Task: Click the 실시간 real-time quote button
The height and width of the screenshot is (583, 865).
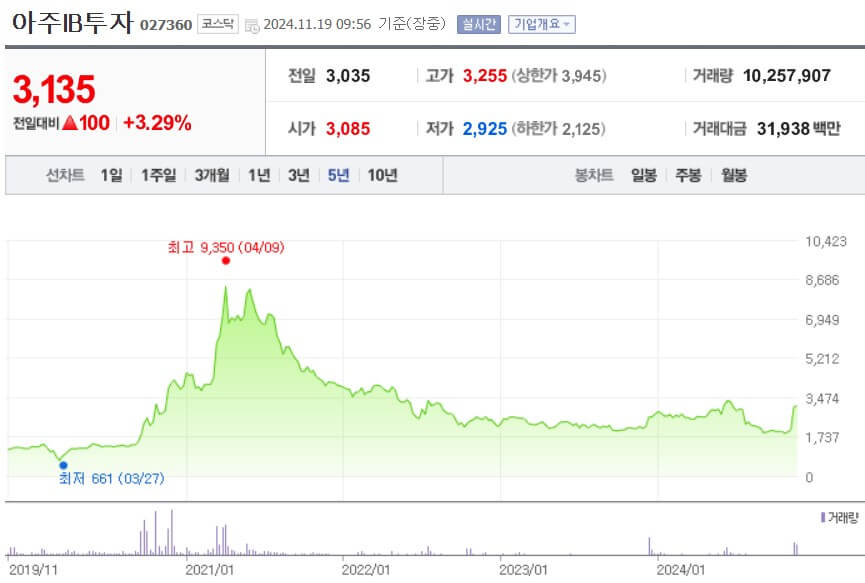Action: (480, 23)
